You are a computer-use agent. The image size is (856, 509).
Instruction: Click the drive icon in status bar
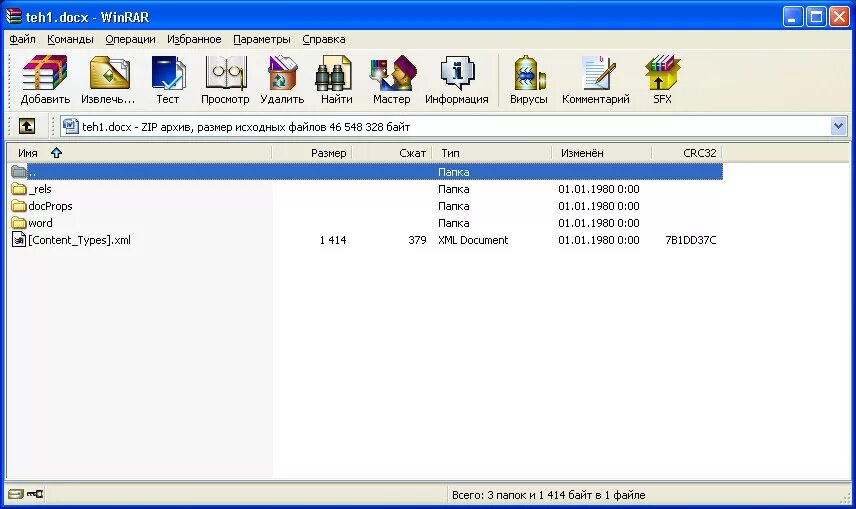tap(16, 494)
